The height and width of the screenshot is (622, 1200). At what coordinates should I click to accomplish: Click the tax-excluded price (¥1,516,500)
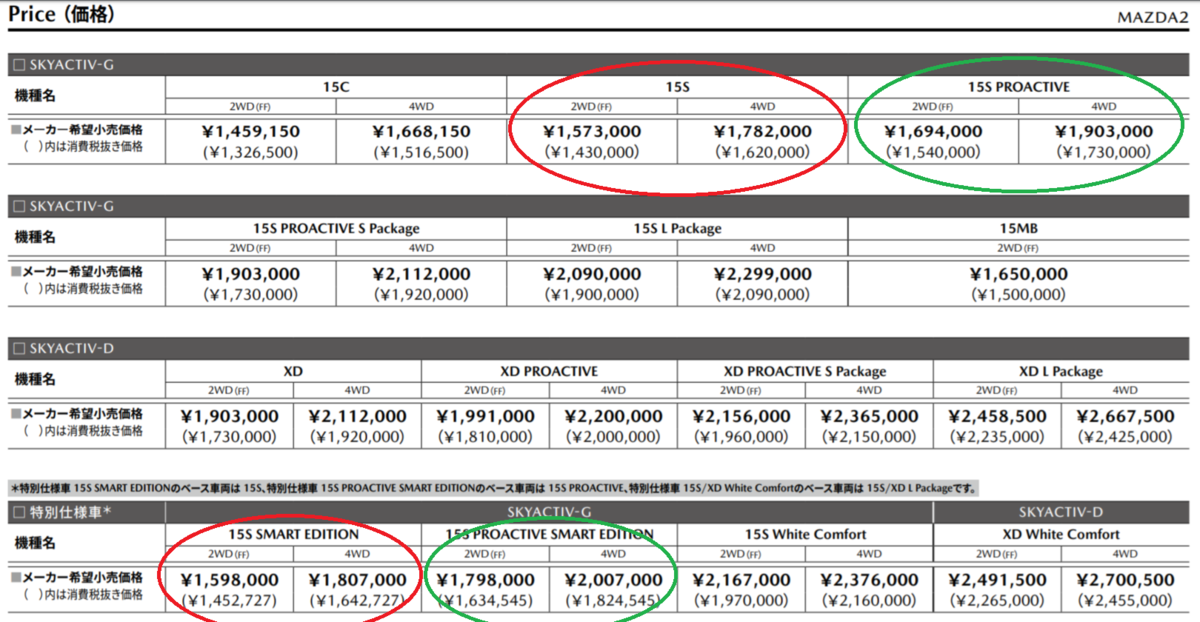click(421, 153)
